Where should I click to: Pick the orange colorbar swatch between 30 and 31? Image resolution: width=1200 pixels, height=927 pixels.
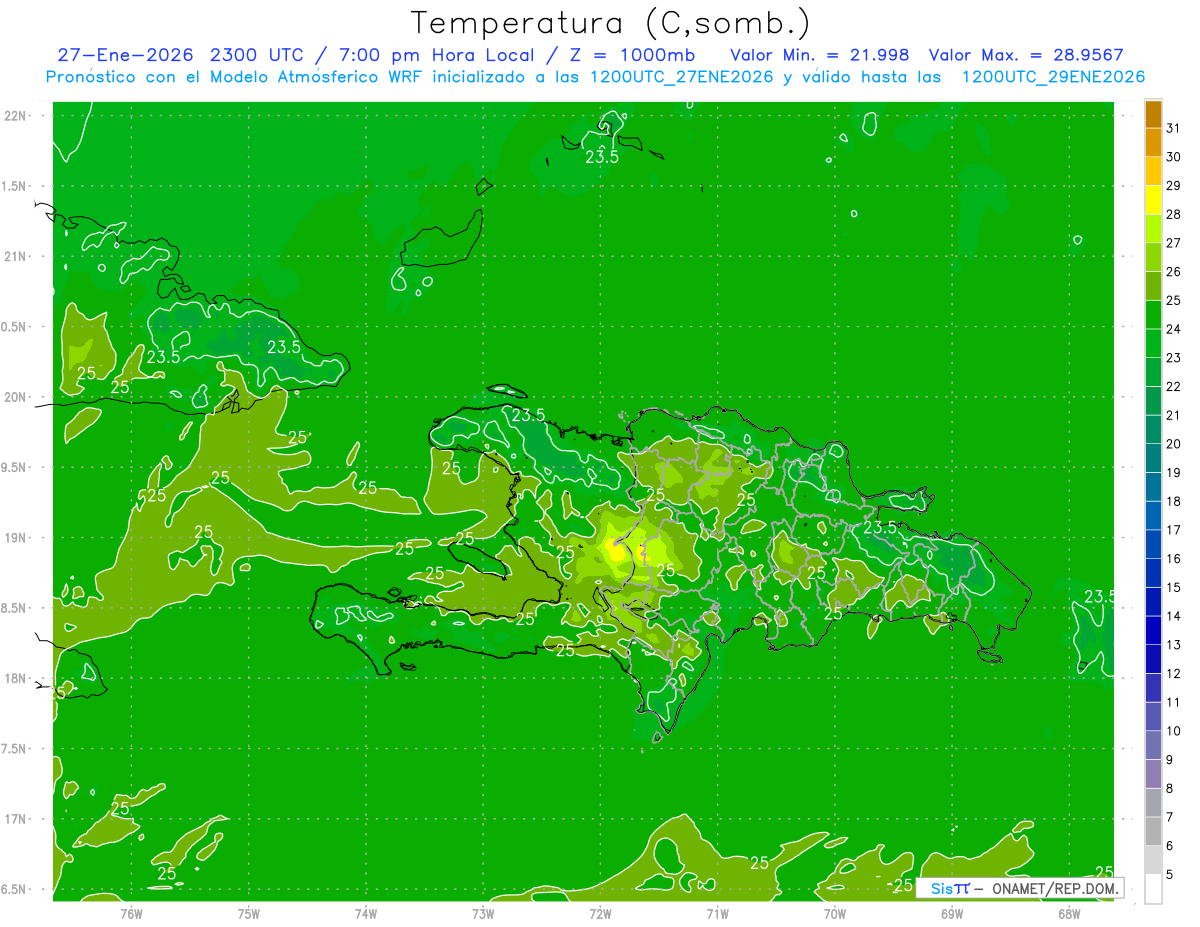tap(1153, 143)
